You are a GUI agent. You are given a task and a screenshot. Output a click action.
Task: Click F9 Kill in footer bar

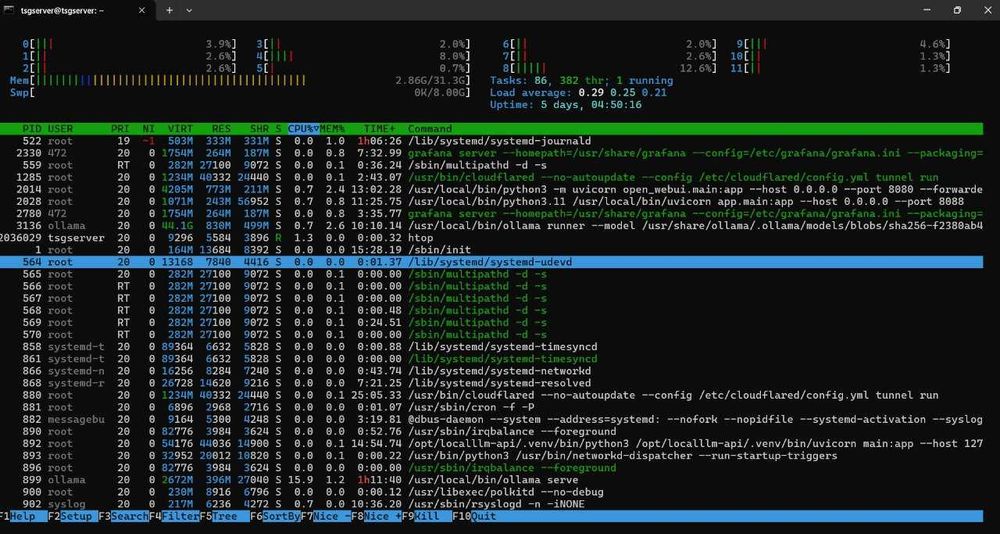(426, 516)
